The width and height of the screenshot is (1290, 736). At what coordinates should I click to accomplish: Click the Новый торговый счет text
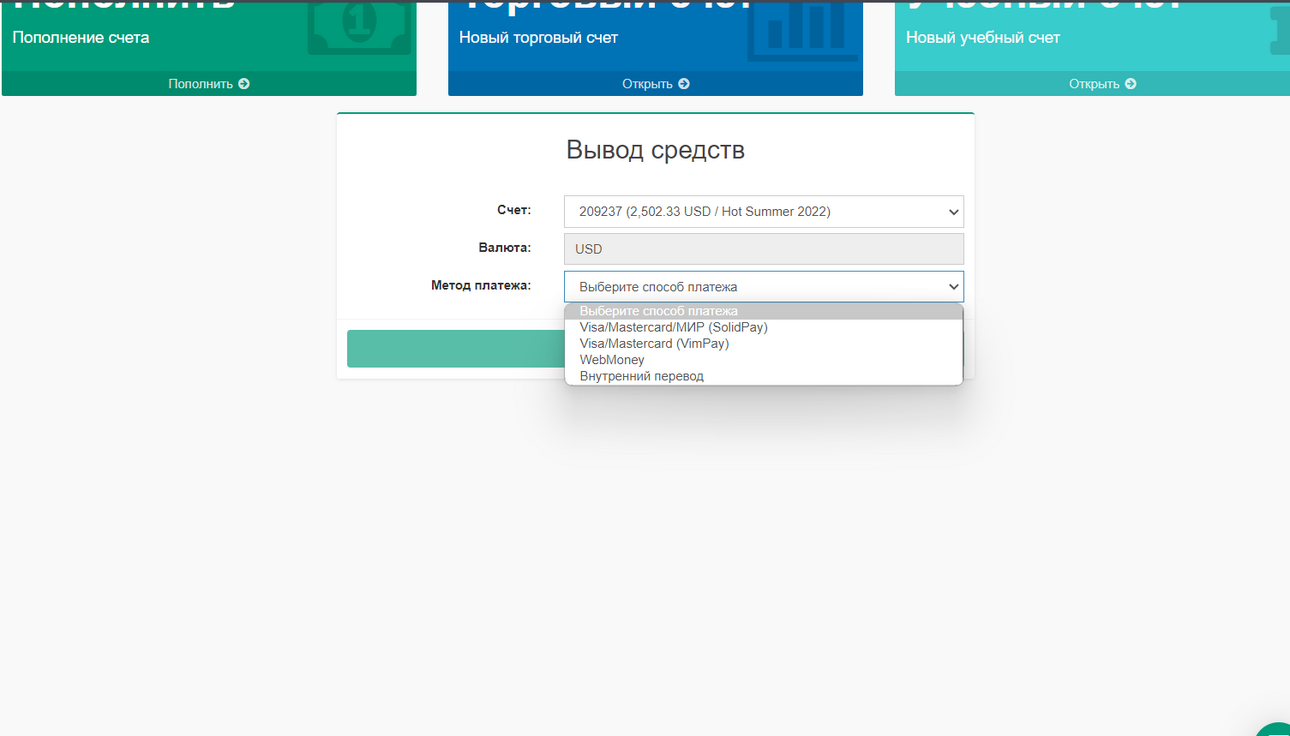[538, 38]
